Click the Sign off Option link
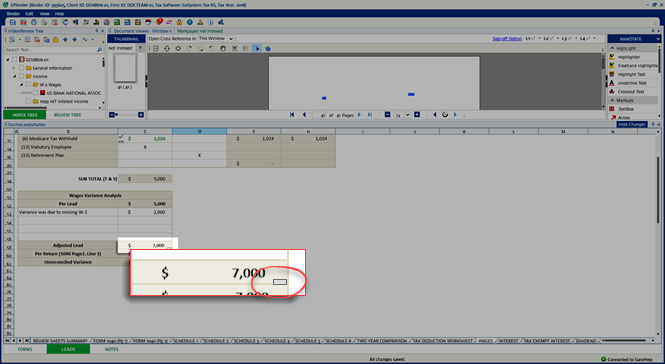 507,39
